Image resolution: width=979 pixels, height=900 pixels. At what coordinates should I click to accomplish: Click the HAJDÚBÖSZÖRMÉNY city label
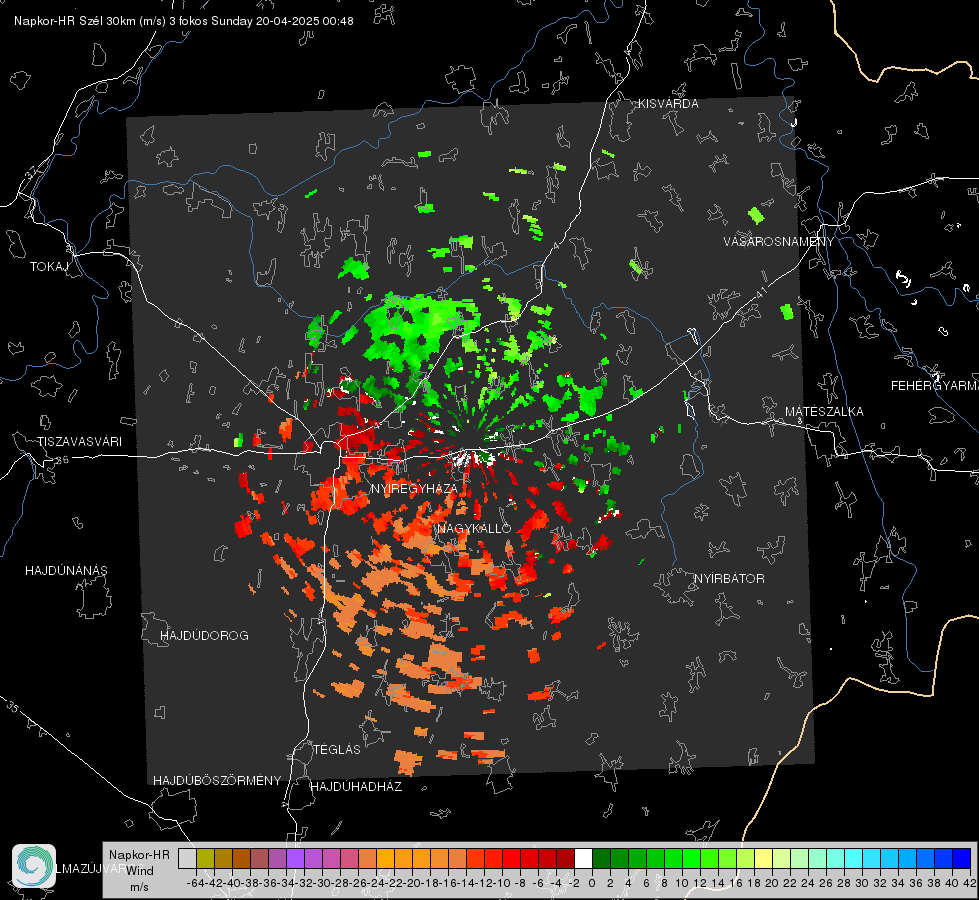(217, 781)
